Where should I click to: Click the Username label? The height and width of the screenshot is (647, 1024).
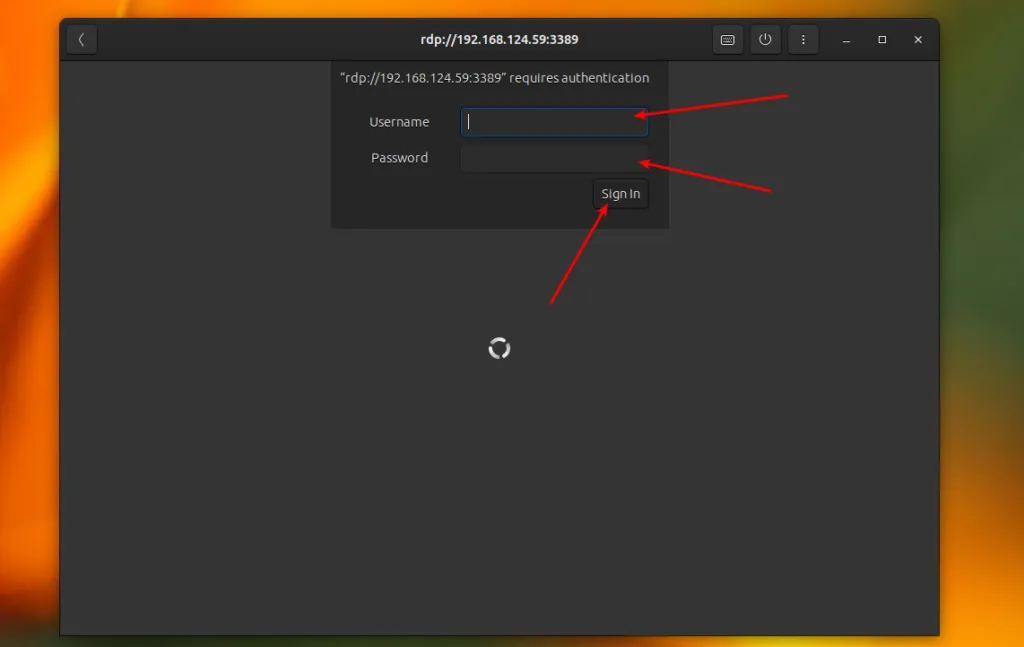coord(399,122)
